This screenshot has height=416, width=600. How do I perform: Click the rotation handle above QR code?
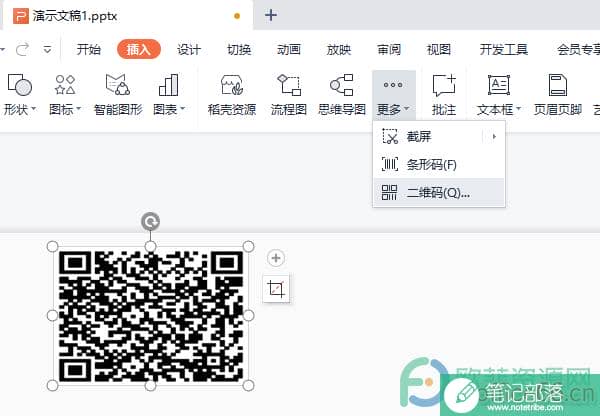click(150, 222)
